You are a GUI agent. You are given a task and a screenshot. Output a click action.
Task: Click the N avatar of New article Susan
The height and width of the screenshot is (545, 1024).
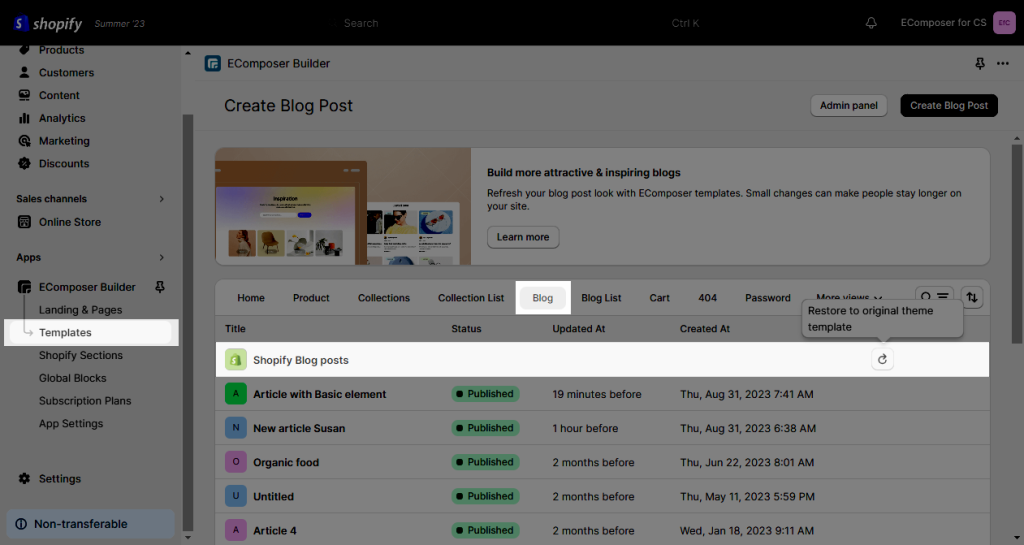click(236, 428)
